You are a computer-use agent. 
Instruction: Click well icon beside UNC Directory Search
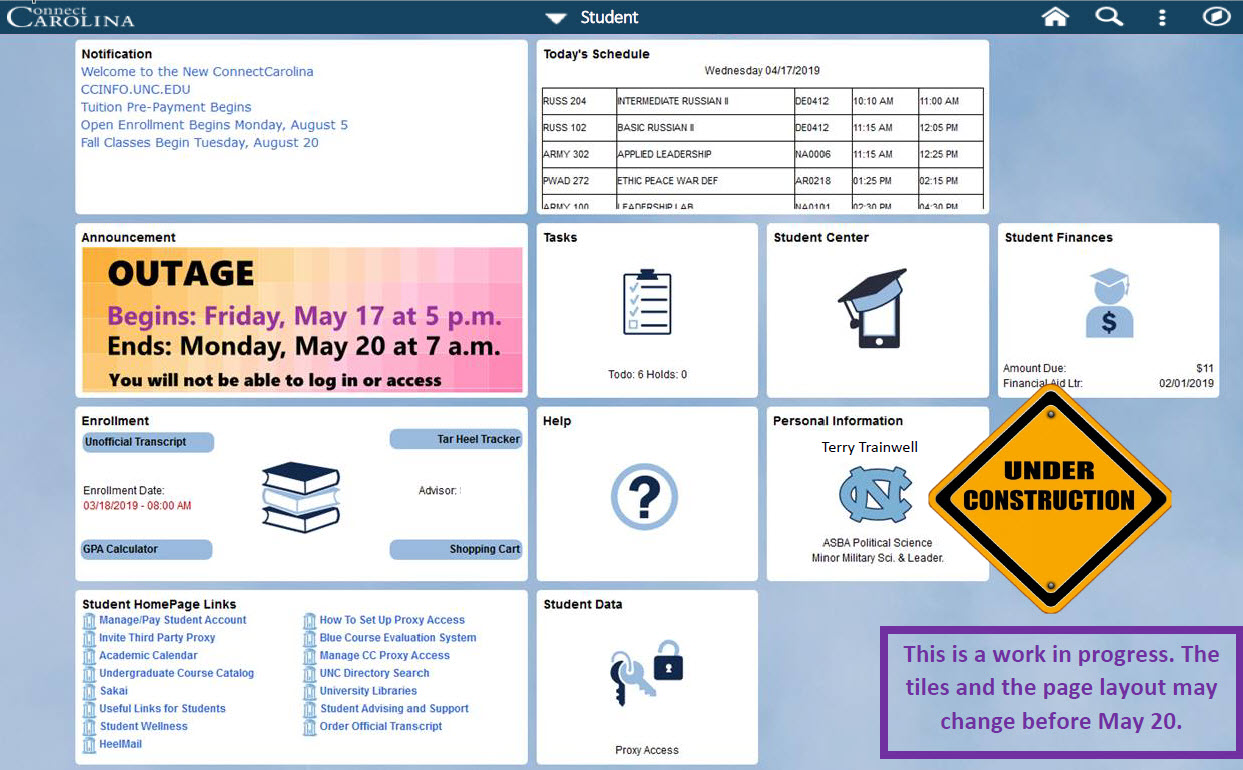pyautogui.click(x=310, y=673)
